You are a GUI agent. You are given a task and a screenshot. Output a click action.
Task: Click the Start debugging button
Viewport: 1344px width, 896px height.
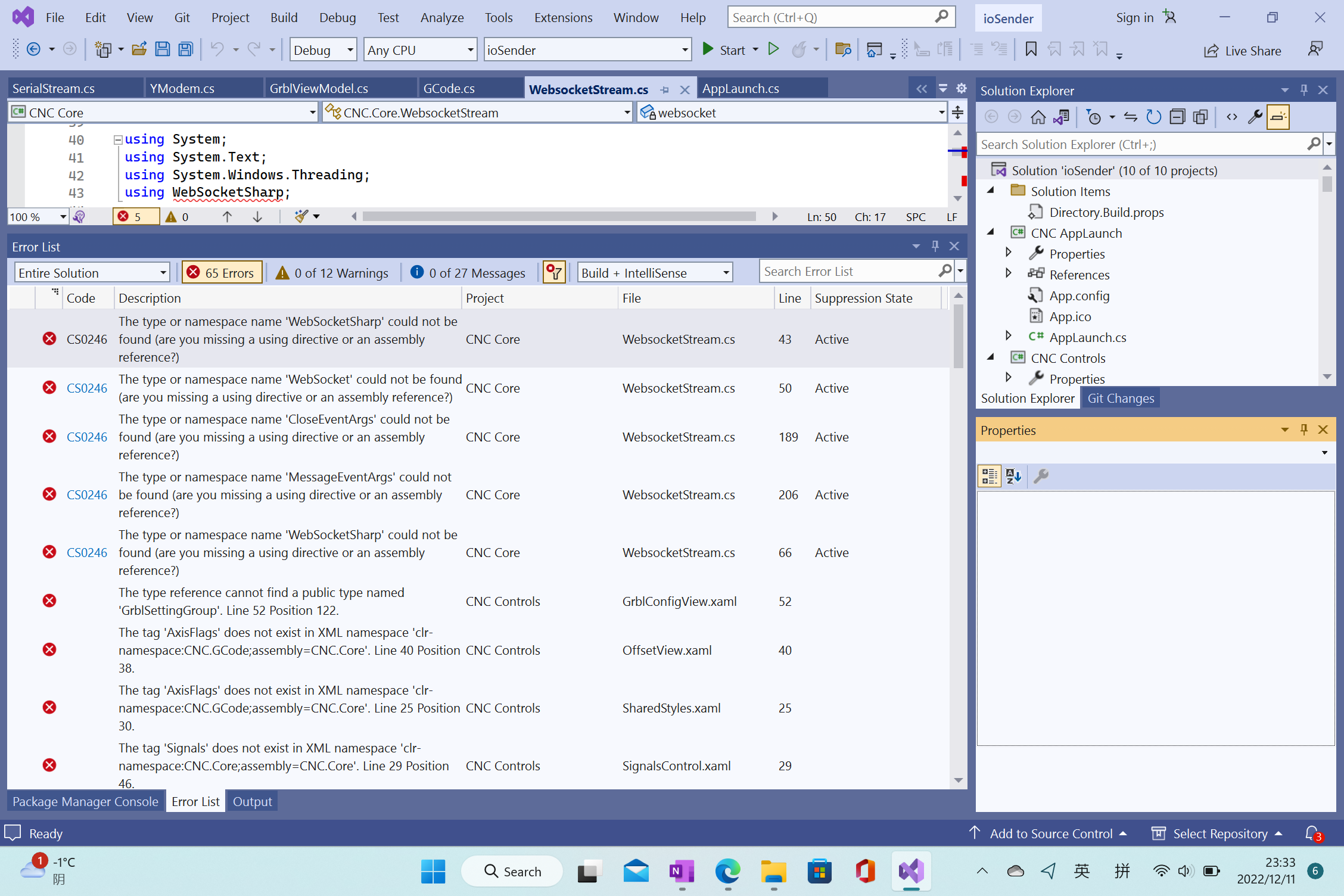pos(724,49)
